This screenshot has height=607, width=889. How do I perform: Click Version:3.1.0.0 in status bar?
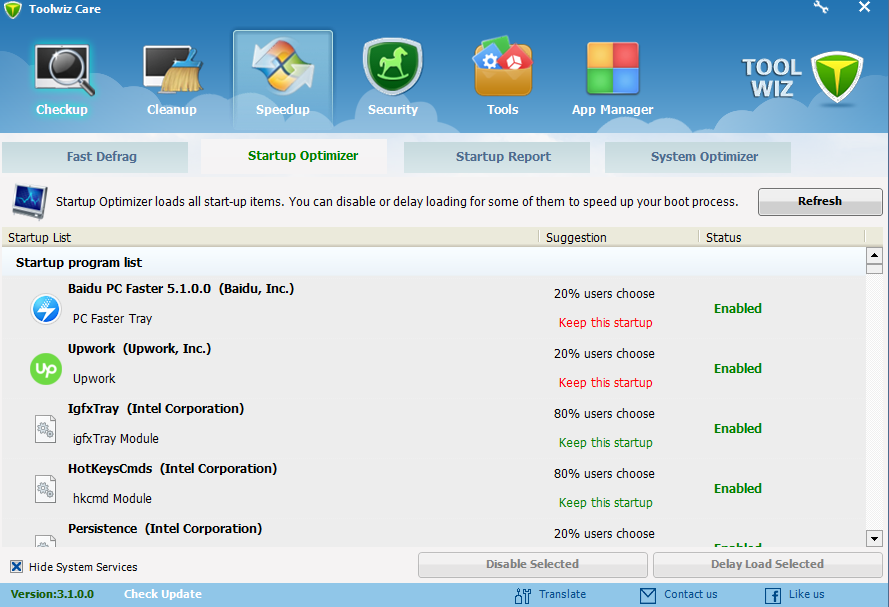52,594
